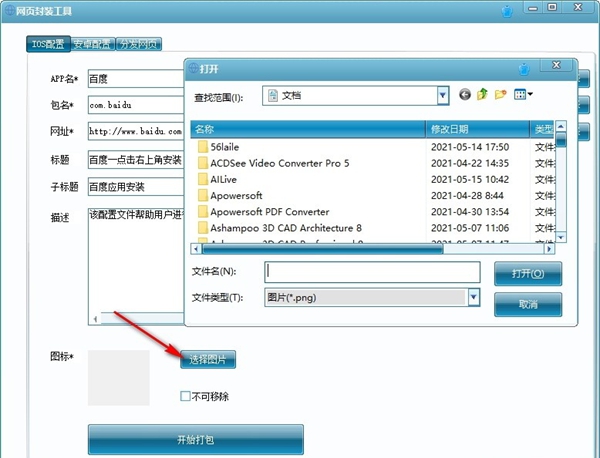Click the 子标题 input field
The image size is (600, 458).
[136, 187]
